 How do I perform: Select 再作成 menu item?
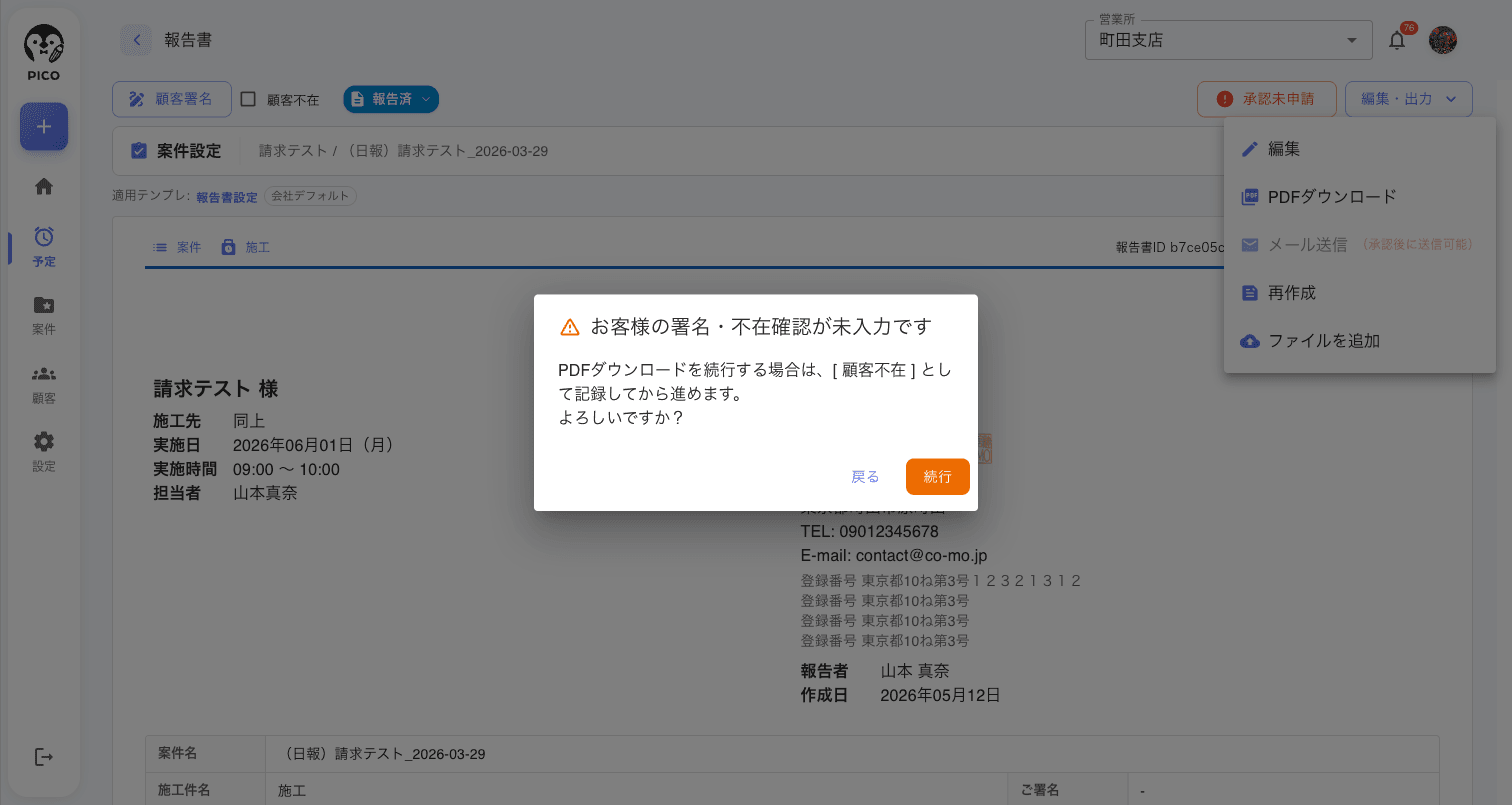pyautogui.click(x=1360, y=293)
